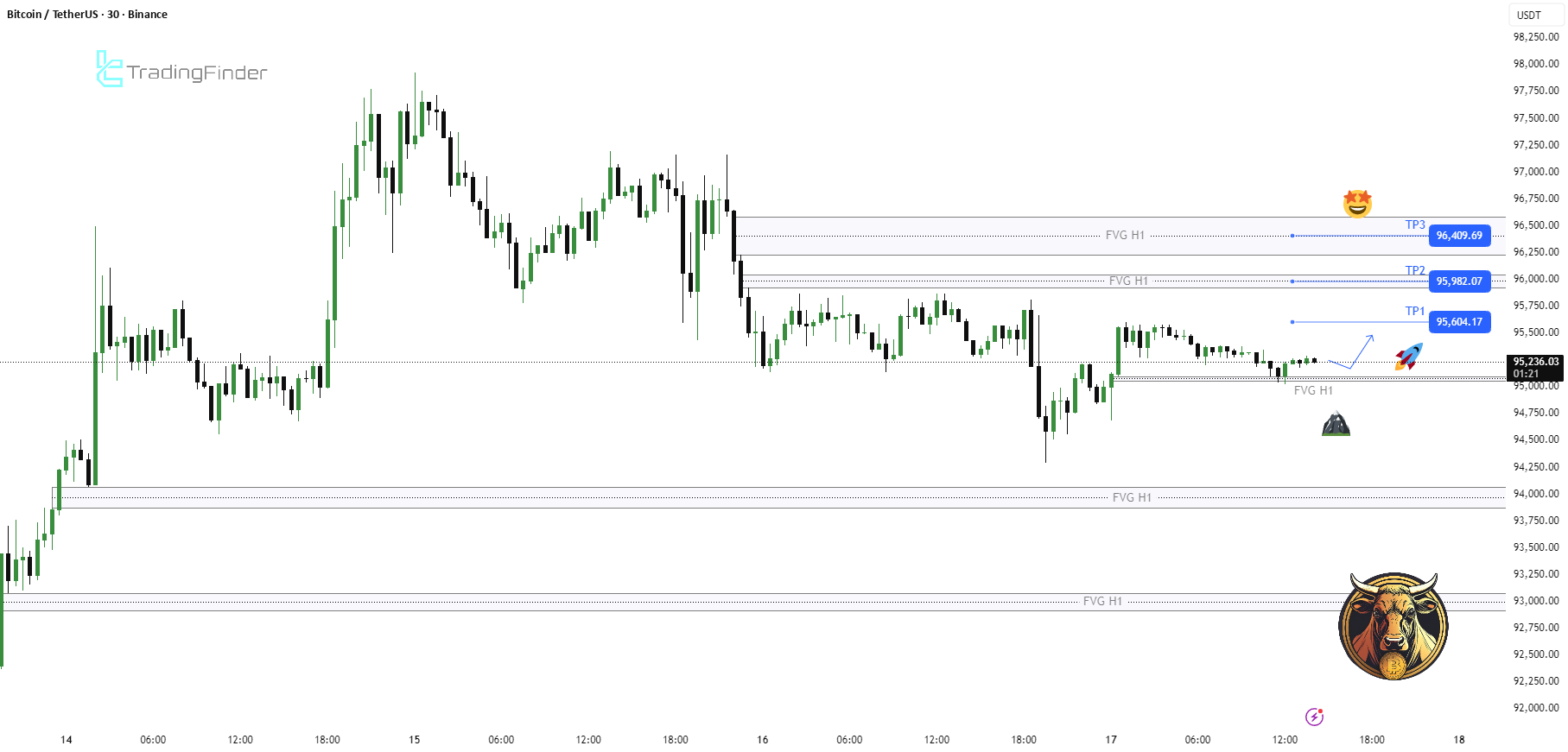
Task: Click the Bitcoin bull logo sticker
Action: 1393,627
